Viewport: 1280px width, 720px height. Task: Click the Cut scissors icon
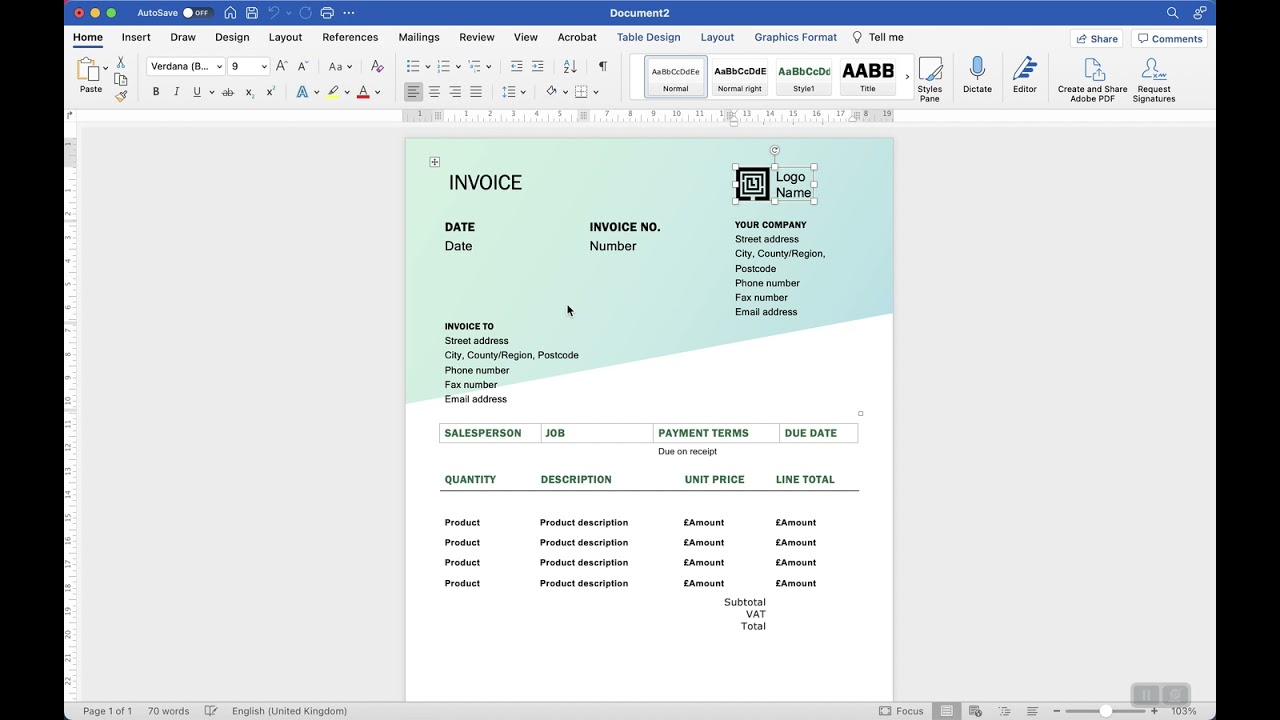coord(121,63)
